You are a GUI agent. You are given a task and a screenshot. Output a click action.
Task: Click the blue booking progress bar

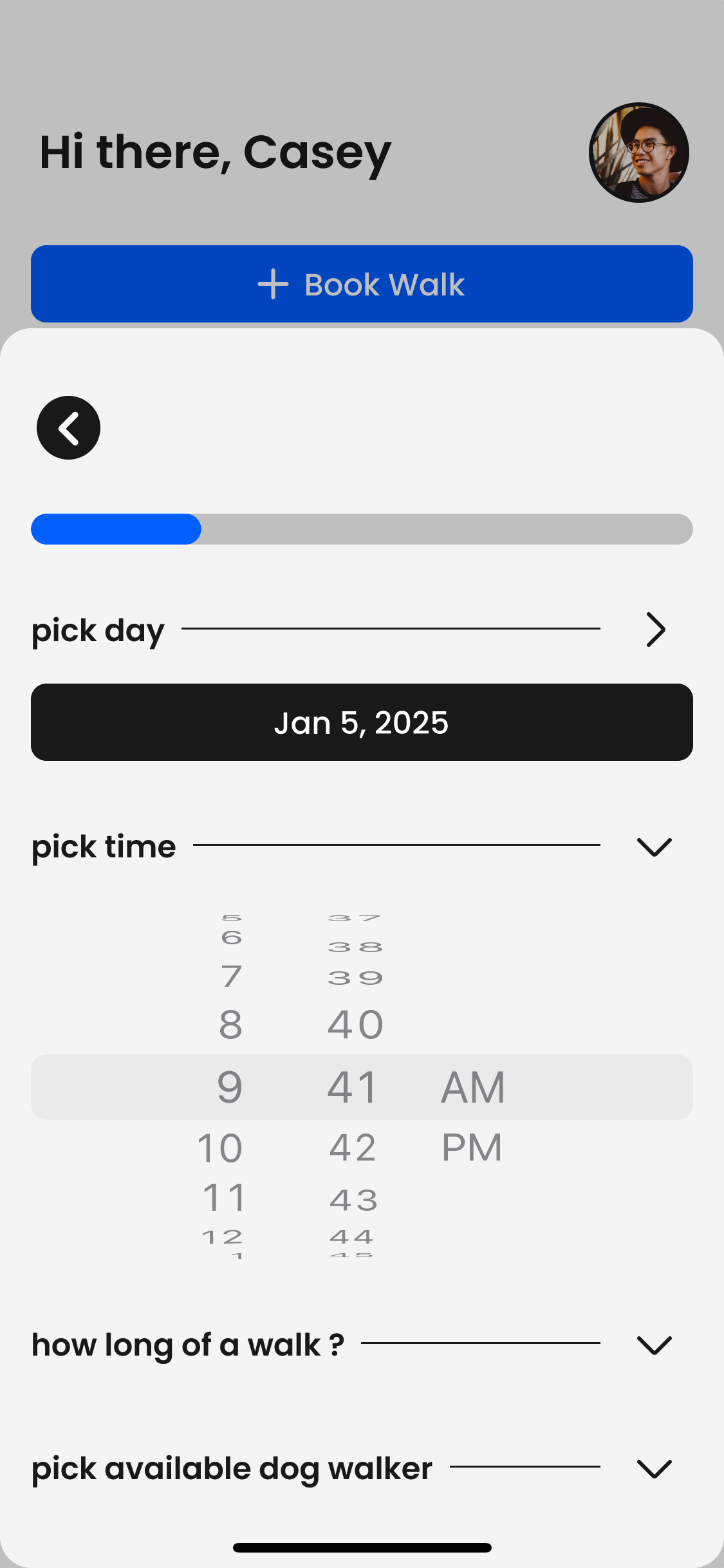pos(116,529)
